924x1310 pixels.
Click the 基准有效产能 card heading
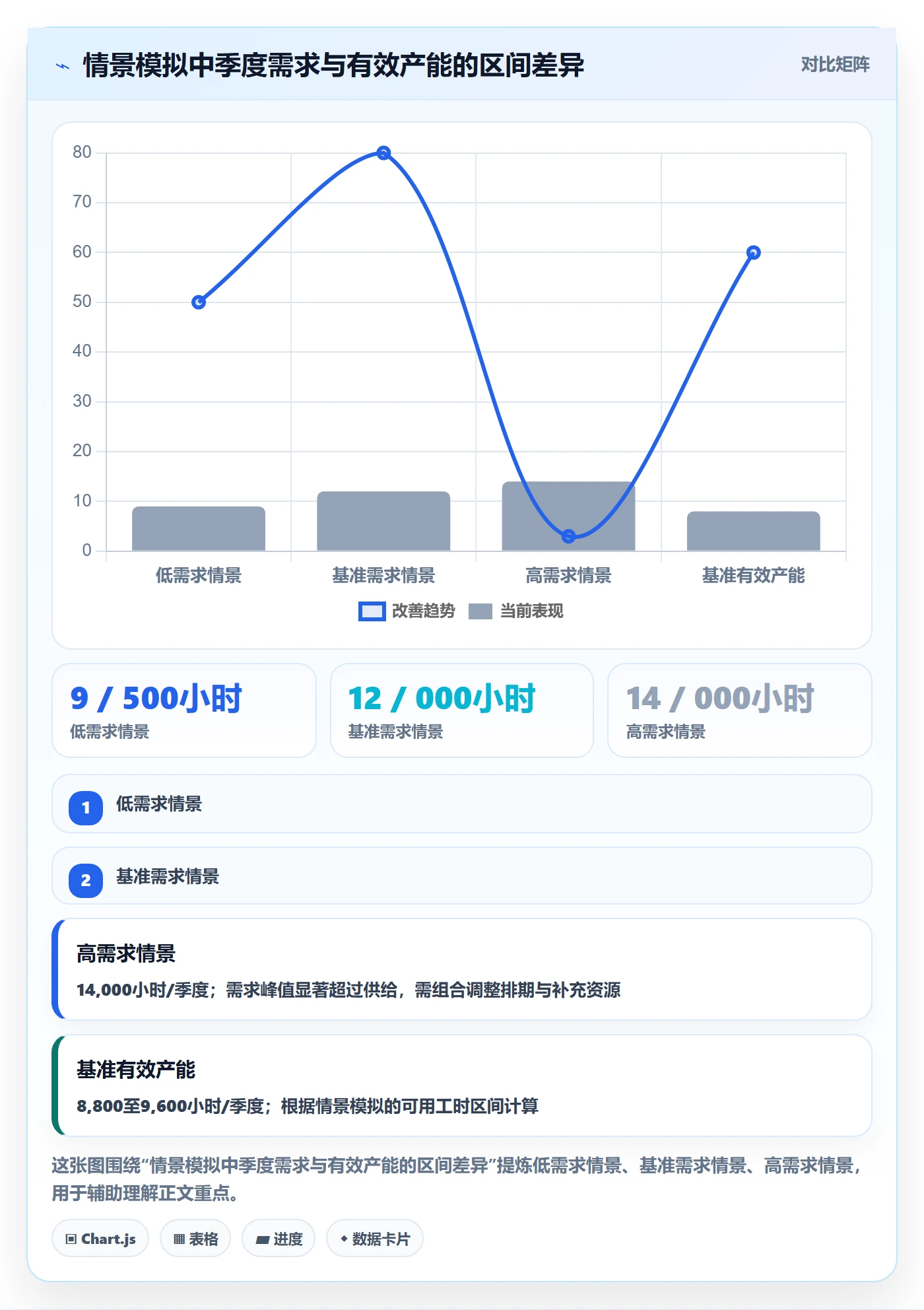[x=136, y=1070]
